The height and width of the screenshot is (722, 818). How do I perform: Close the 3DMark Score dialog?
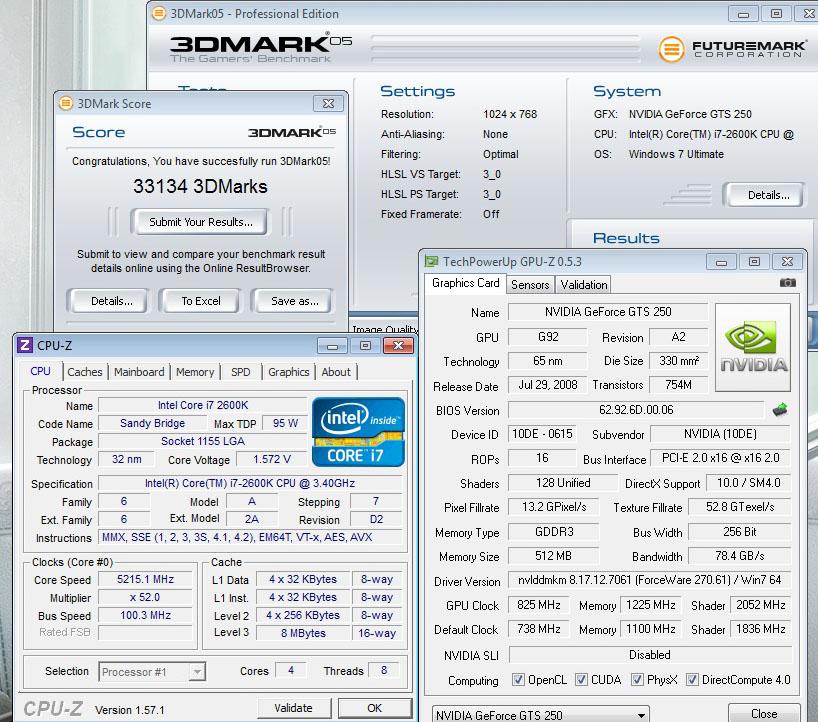[x=328, y=103]
